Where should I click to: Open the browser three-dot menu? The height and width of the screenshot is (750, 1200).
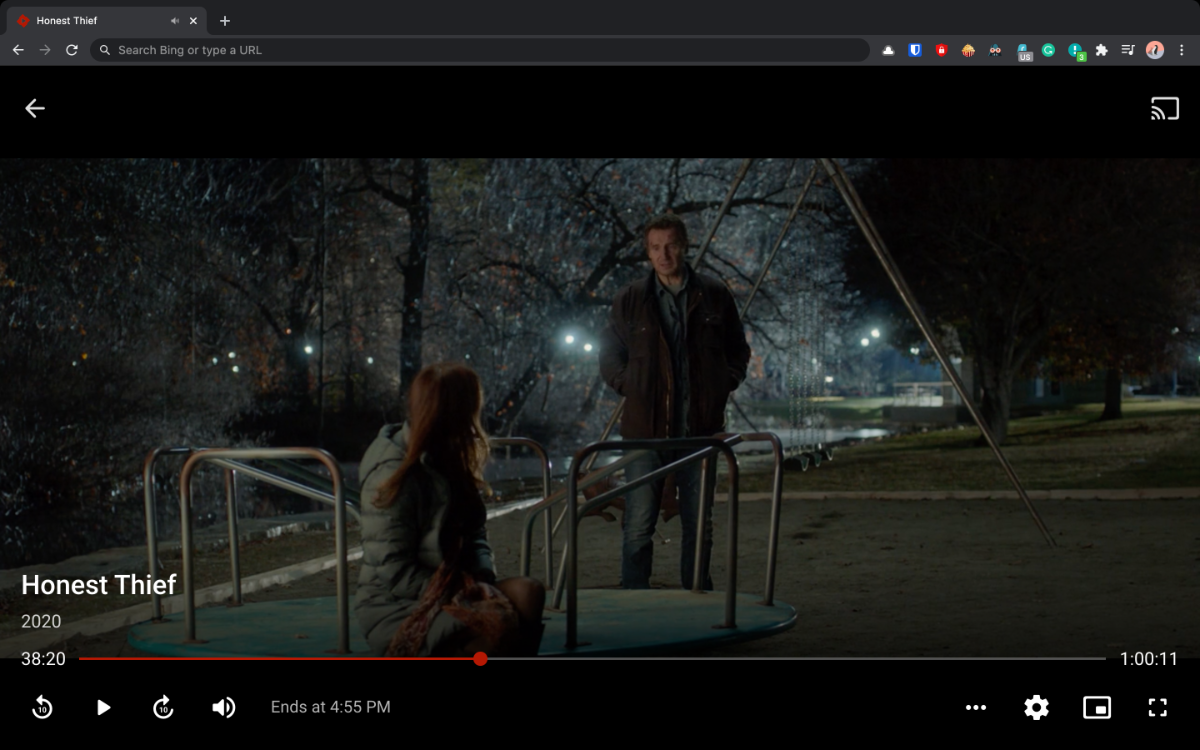1182,50
